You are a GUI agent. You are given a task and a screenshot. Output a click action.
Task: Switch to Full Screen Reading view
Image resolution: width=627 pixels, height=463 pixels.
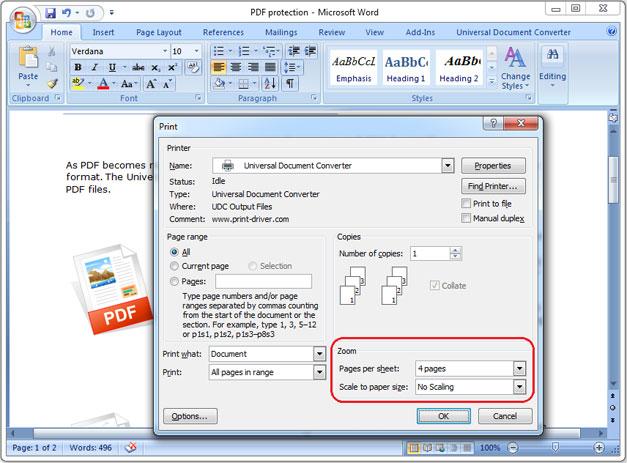point(427,448)
